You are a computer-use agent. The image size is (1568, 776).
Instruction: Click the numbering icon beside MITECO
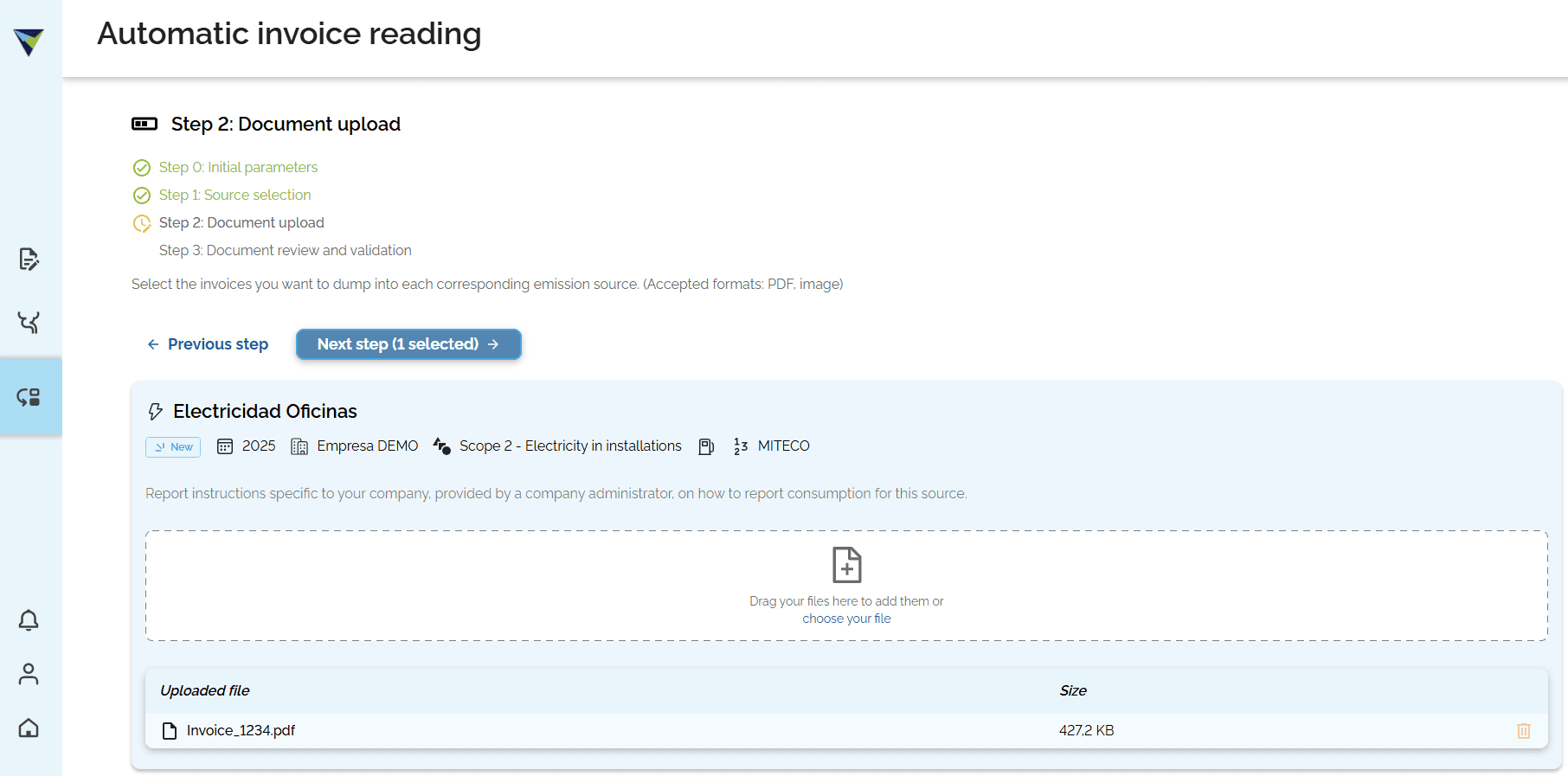coord(741,446)
